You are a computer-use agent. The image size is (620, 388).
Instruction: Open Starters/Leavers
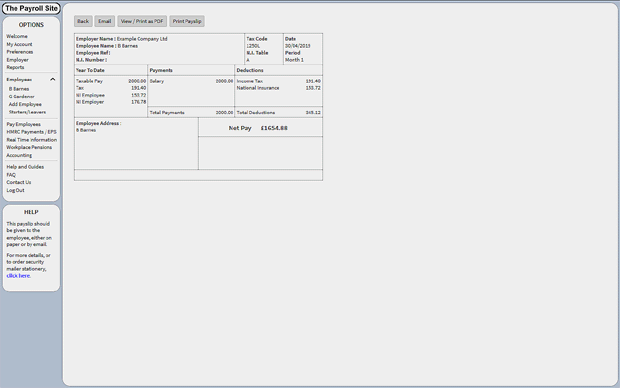(27, 112)
